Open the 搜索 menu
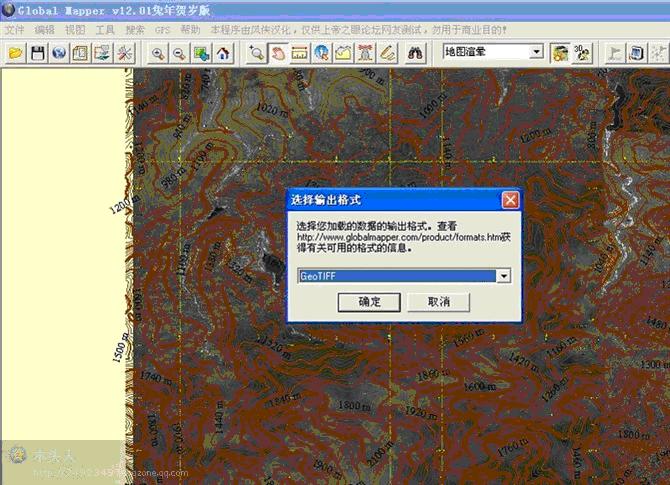Viewport: 670px width, 485px height. tap(135, 30)
